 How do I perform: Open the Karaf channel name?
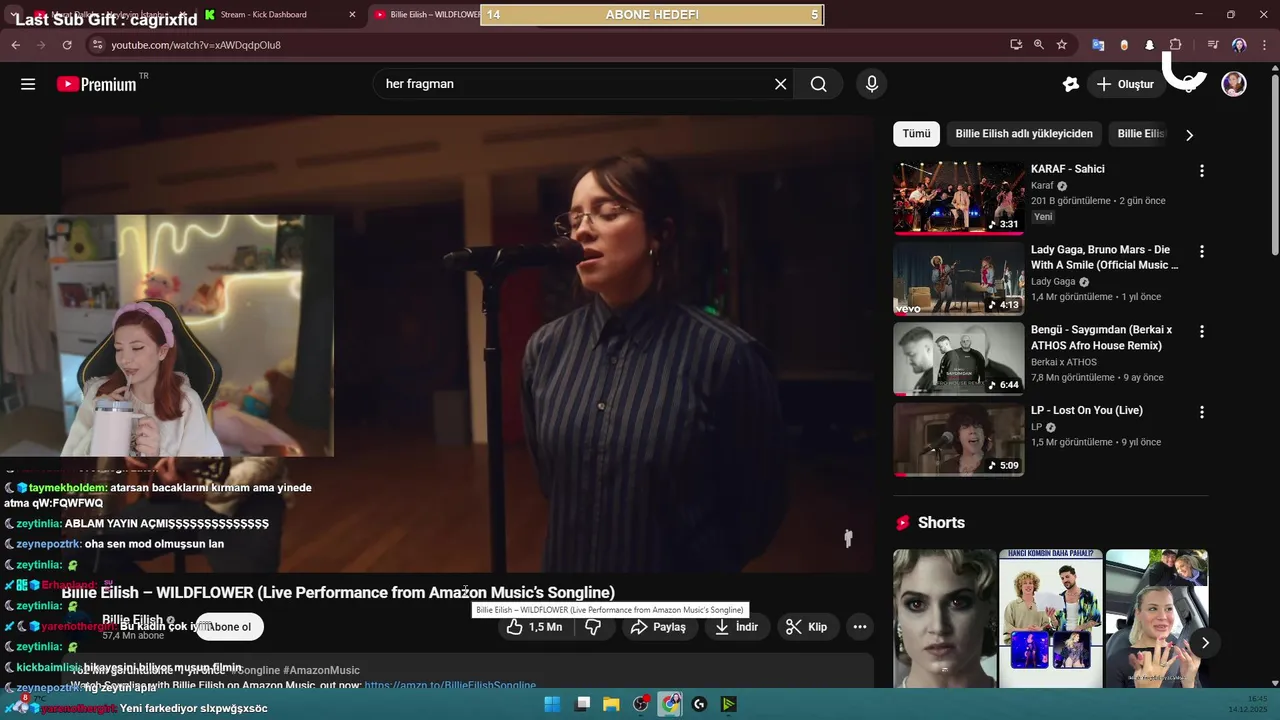pyautogui.click(x=1042, y=186)
